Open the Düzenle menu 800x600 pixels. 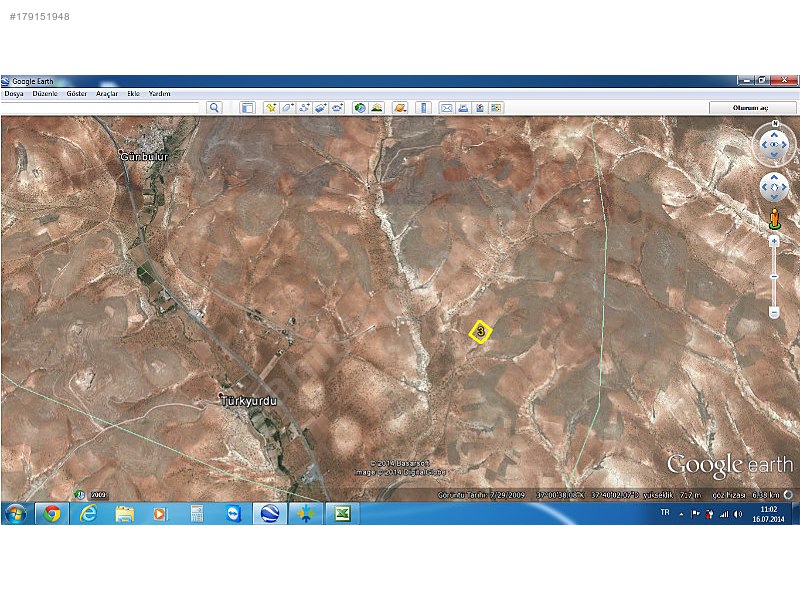pyautogui.click(x=45, y=94)
